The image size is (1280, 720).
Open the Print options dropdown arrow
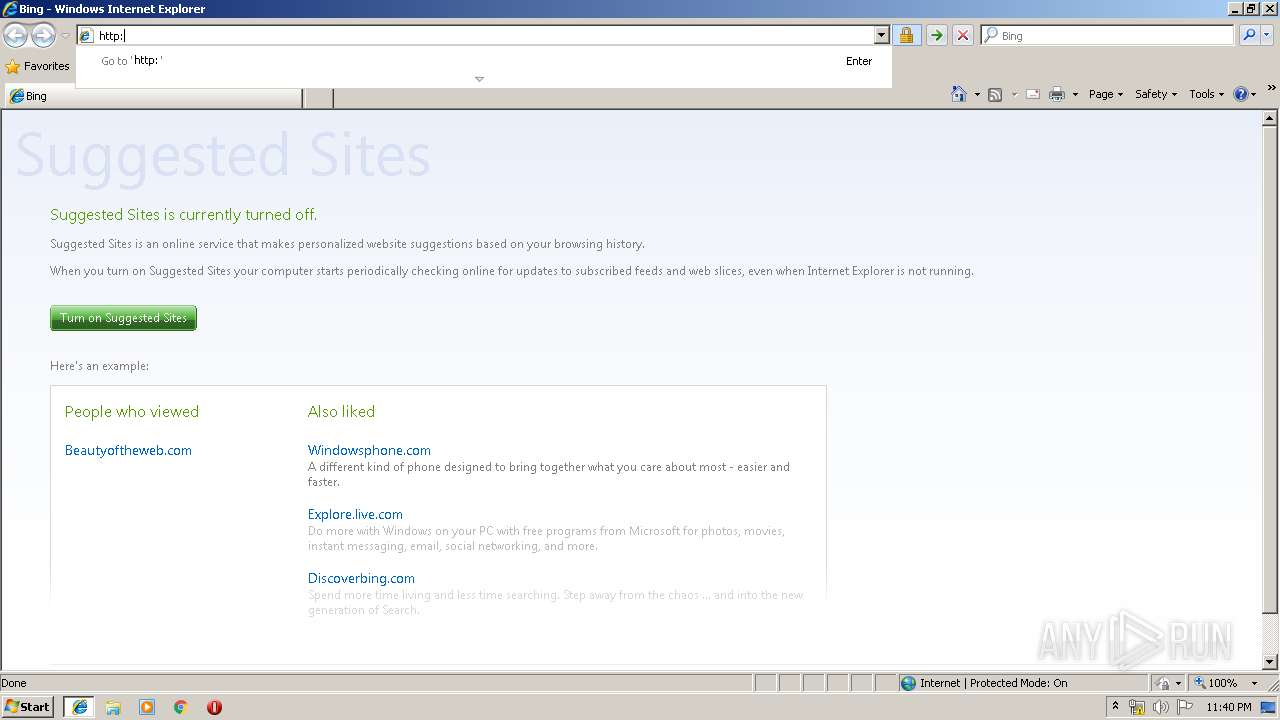click(x=1075, y=95)
